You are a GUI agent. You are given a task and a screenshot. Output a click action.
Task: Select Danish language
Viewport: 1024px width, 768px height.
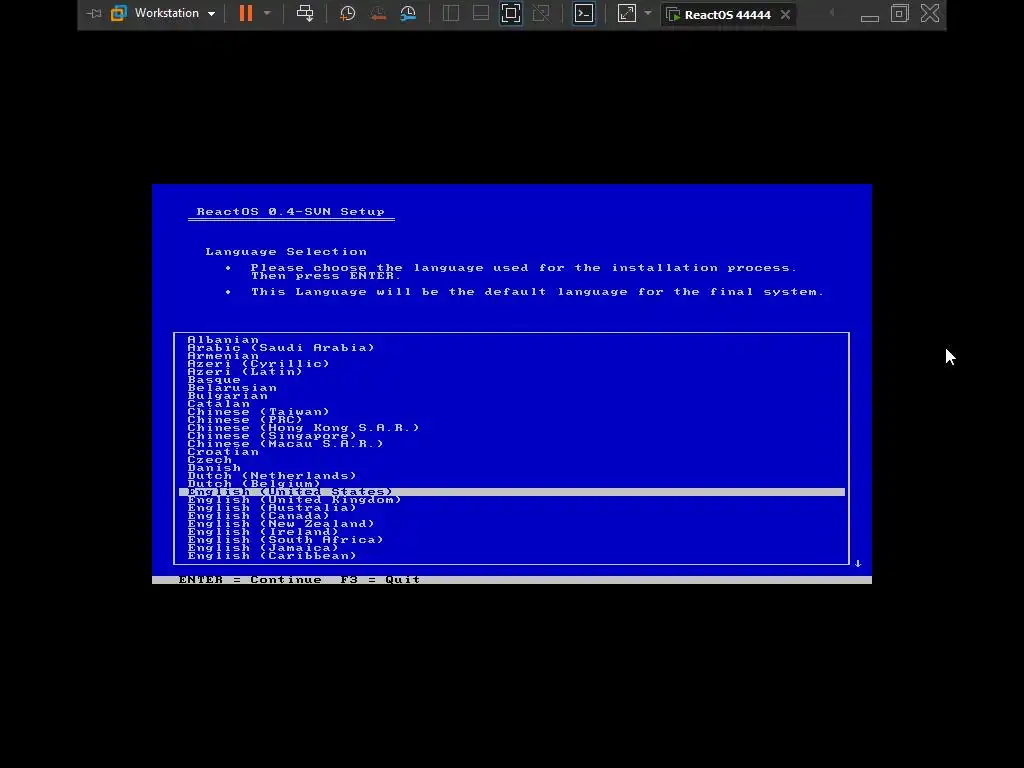214,468
